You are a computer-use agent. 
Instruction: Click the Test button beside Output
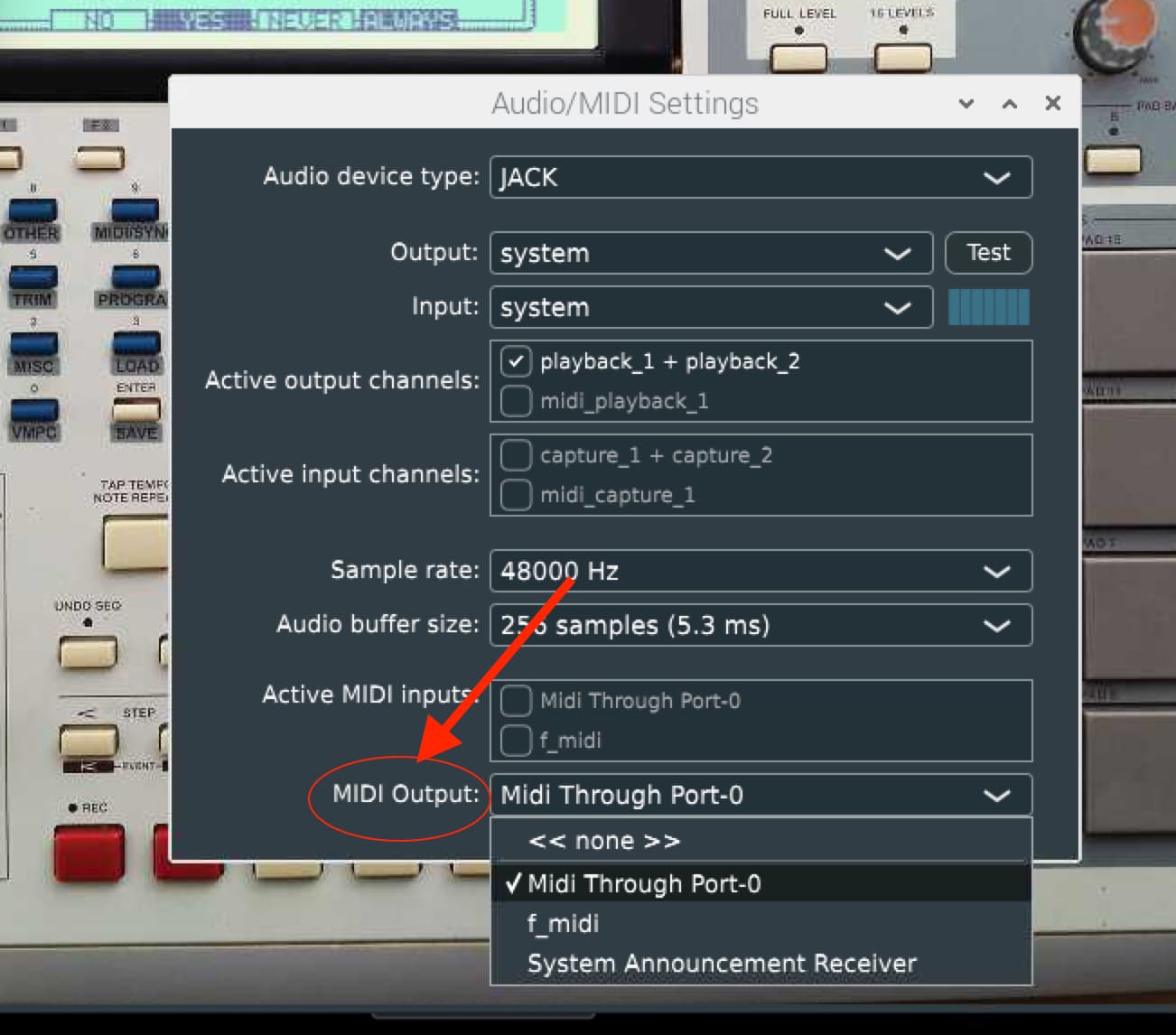pos(988,253)
